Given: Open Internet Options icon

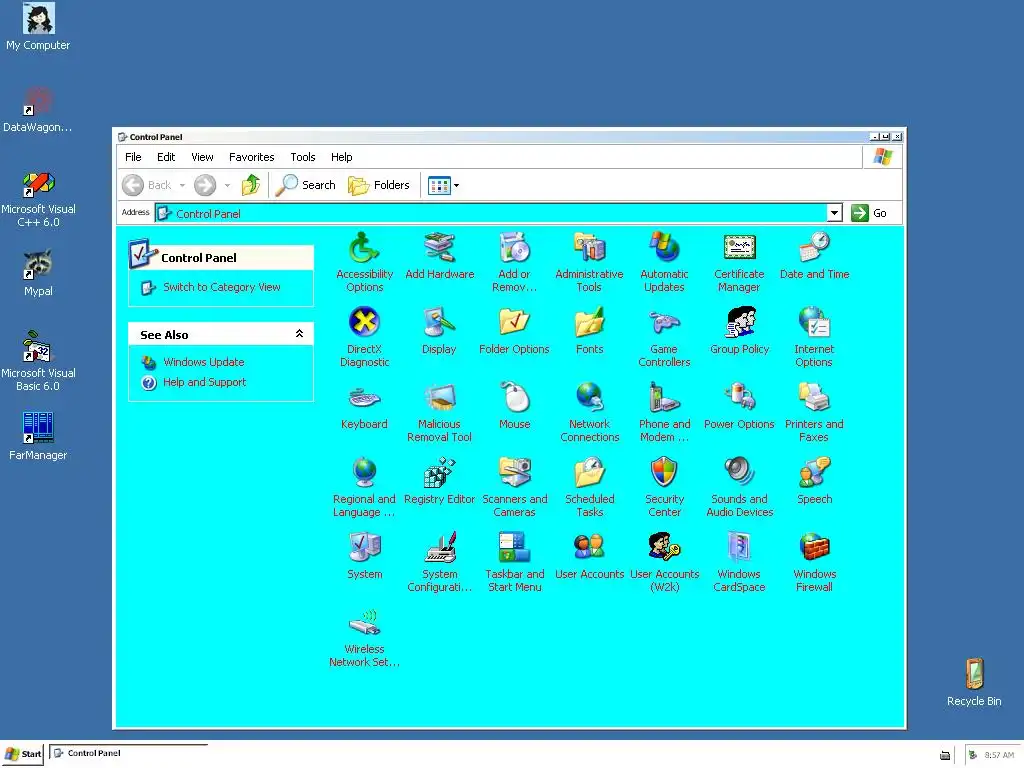Looking at the screenshot, I should (814, 336).
